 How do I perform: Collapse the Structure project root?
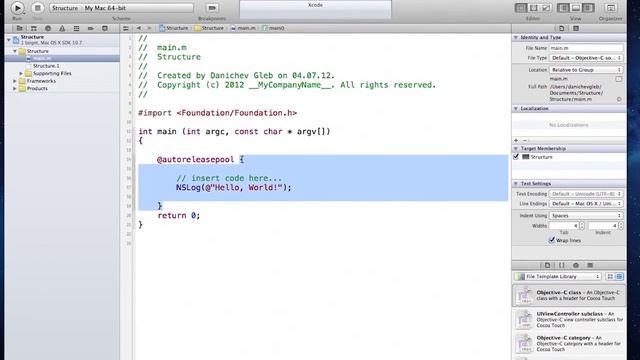pos(9,40)
